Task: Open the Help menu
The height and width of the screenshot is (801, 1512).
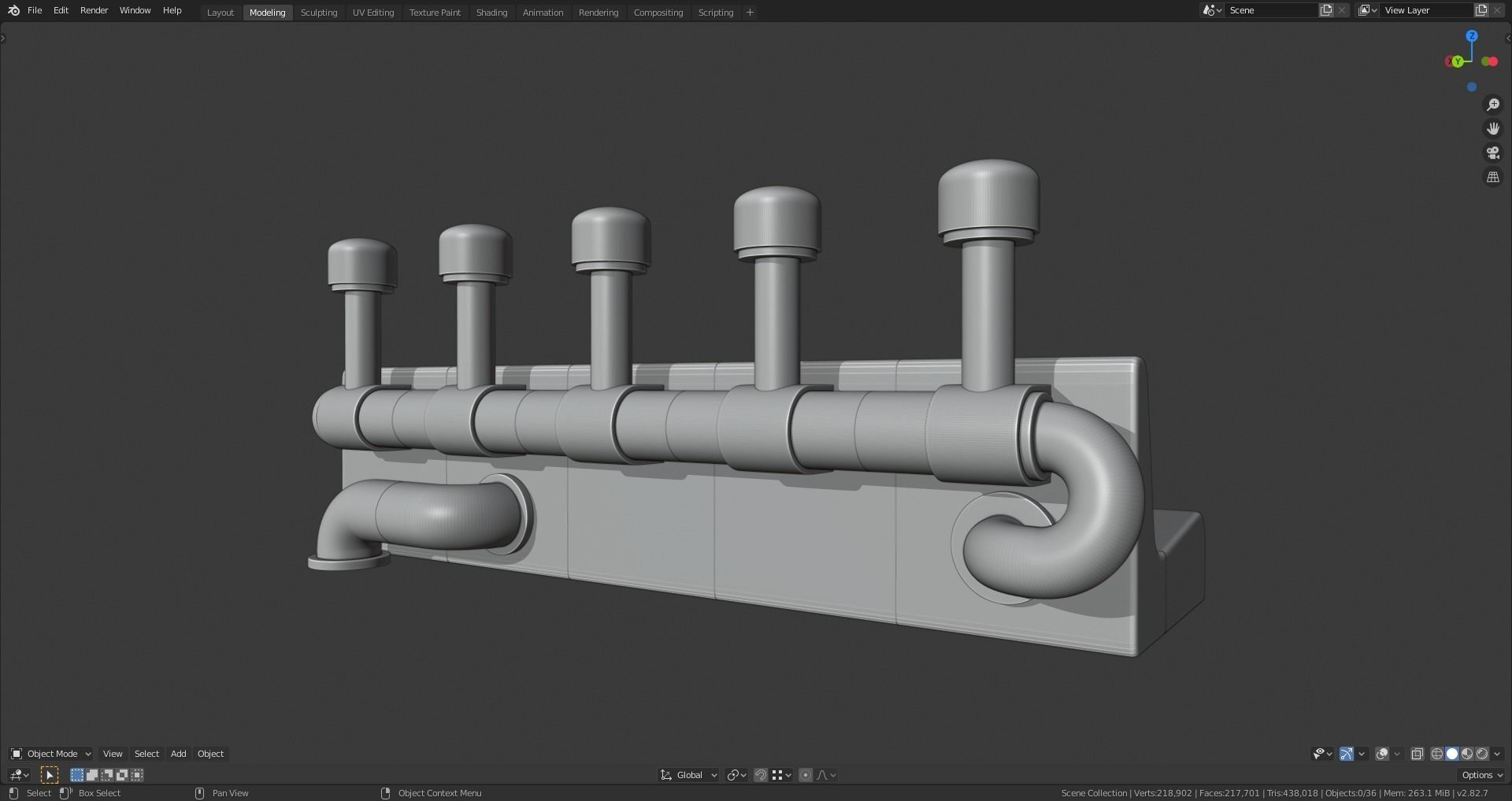Action: [172, 10]
